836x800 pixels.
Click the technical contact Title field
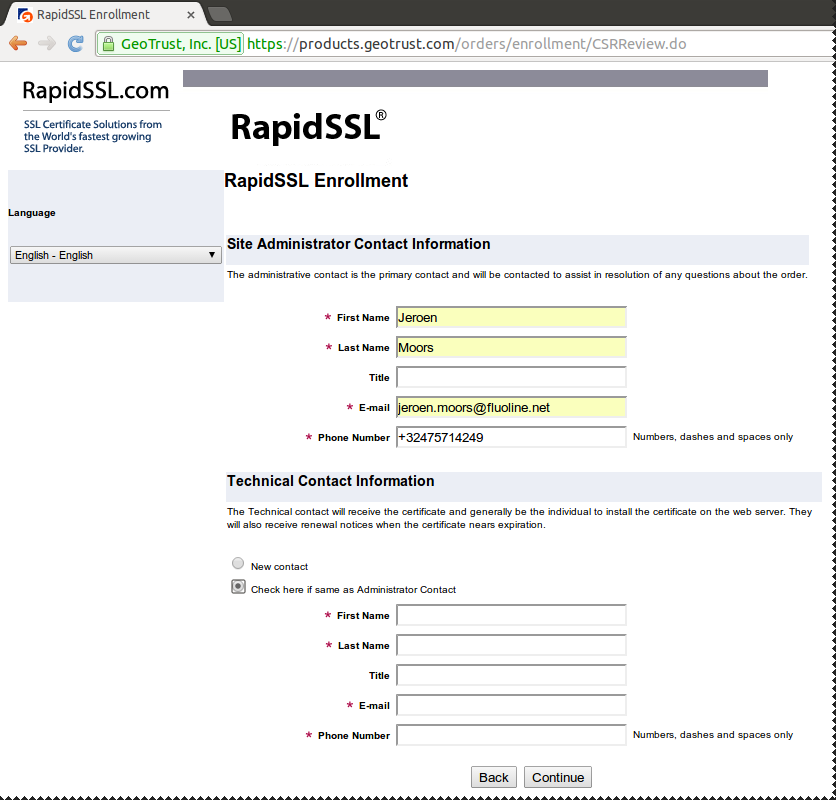click(511, 675)
